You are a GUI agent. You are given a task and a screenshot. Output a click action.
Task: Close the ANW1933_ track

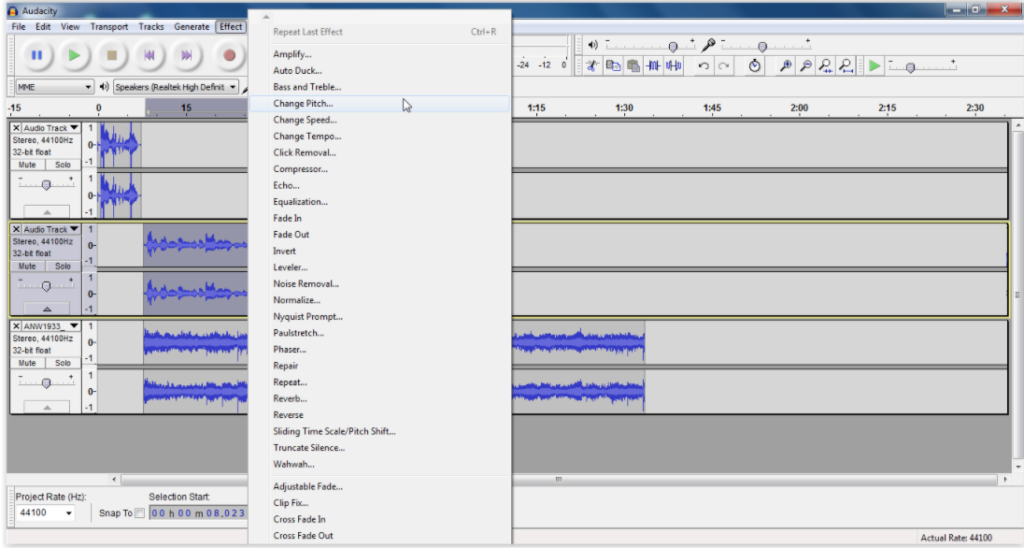(x=16, y=326)
